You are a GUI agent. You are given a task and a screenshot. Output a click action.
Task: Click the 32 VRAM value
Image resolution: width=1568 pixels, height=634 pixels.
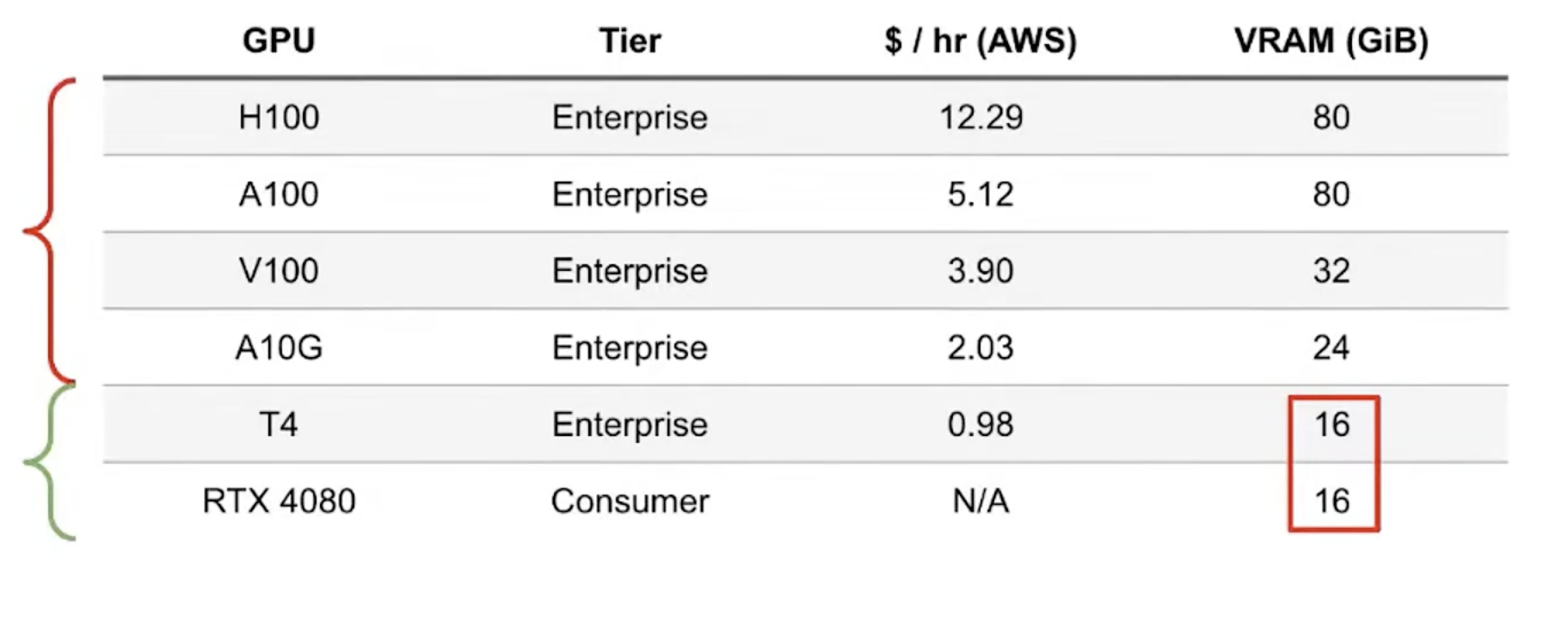(1331, 271)
